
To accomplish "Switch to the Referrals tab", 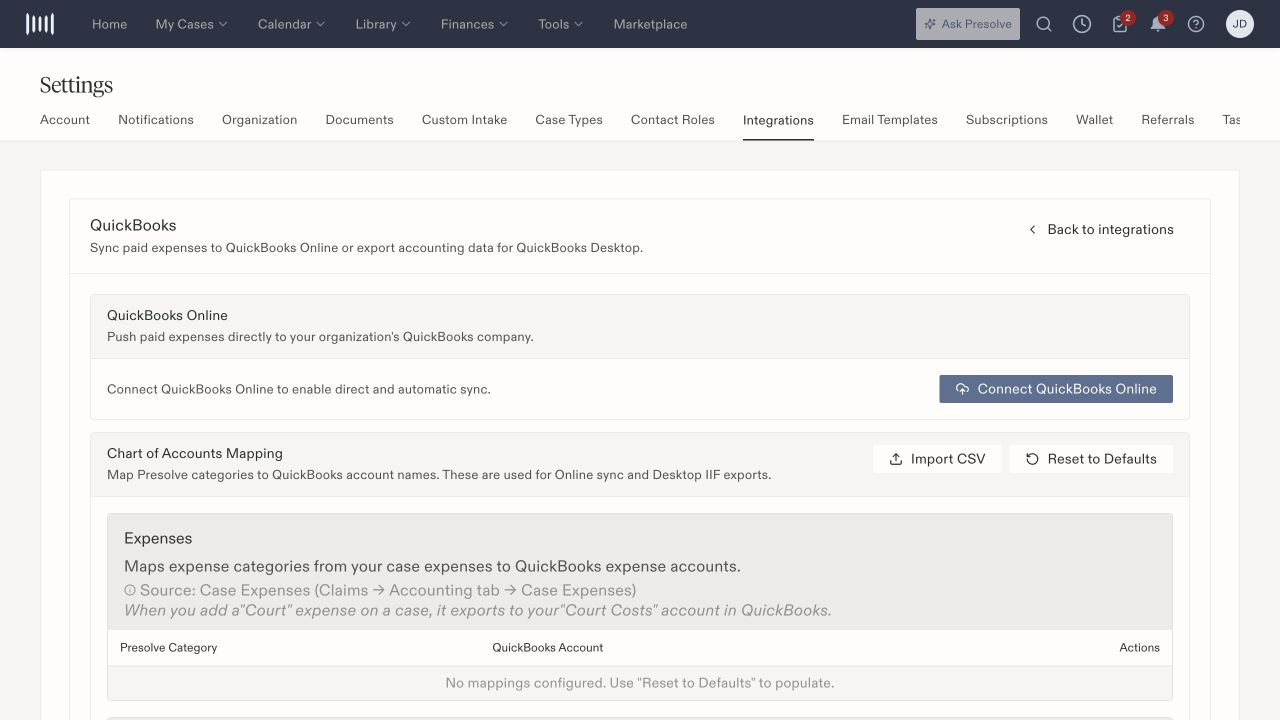I will pos(1167,120).
